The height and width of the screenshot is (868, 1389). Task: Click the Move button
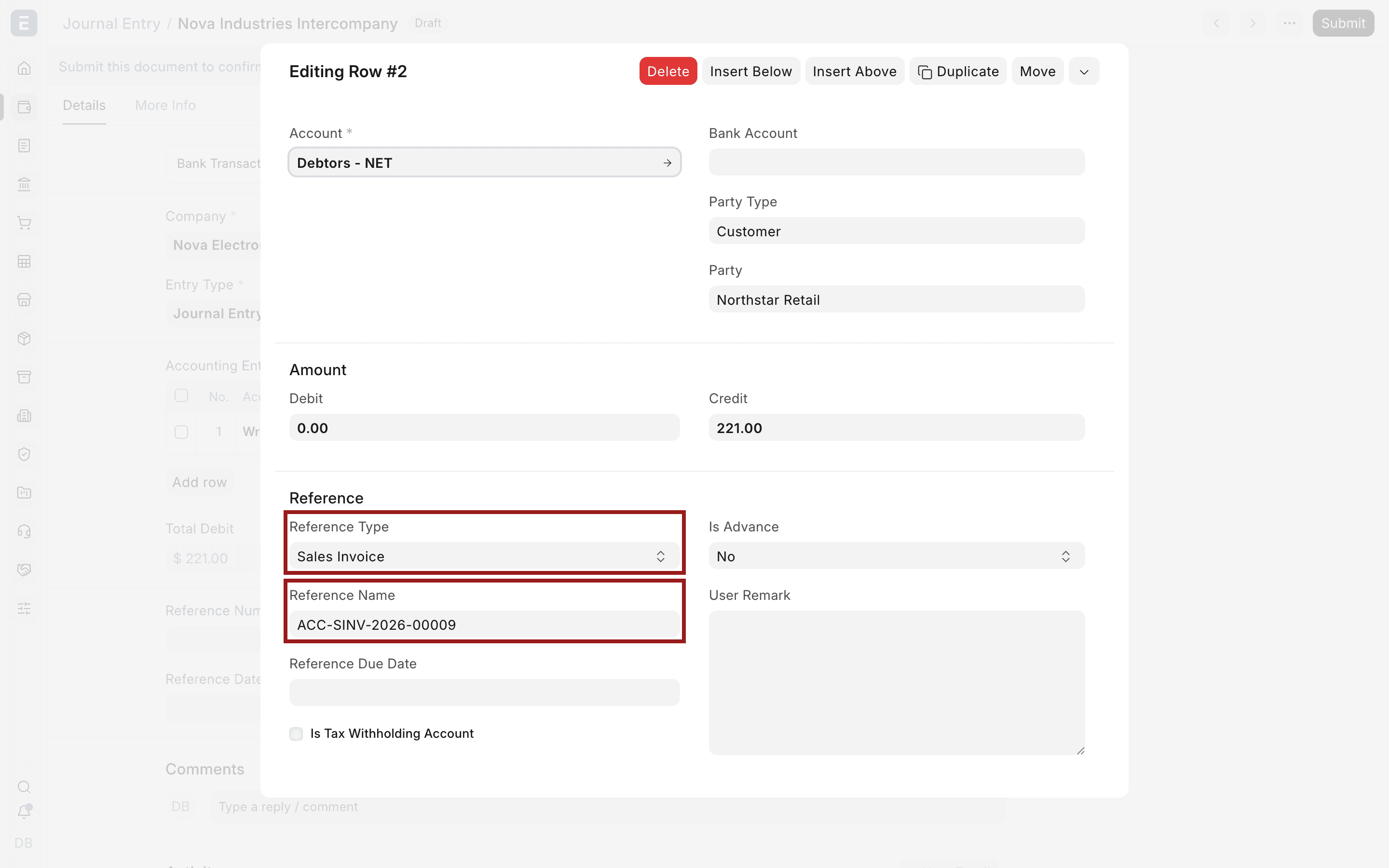(x=1038, y=71)
